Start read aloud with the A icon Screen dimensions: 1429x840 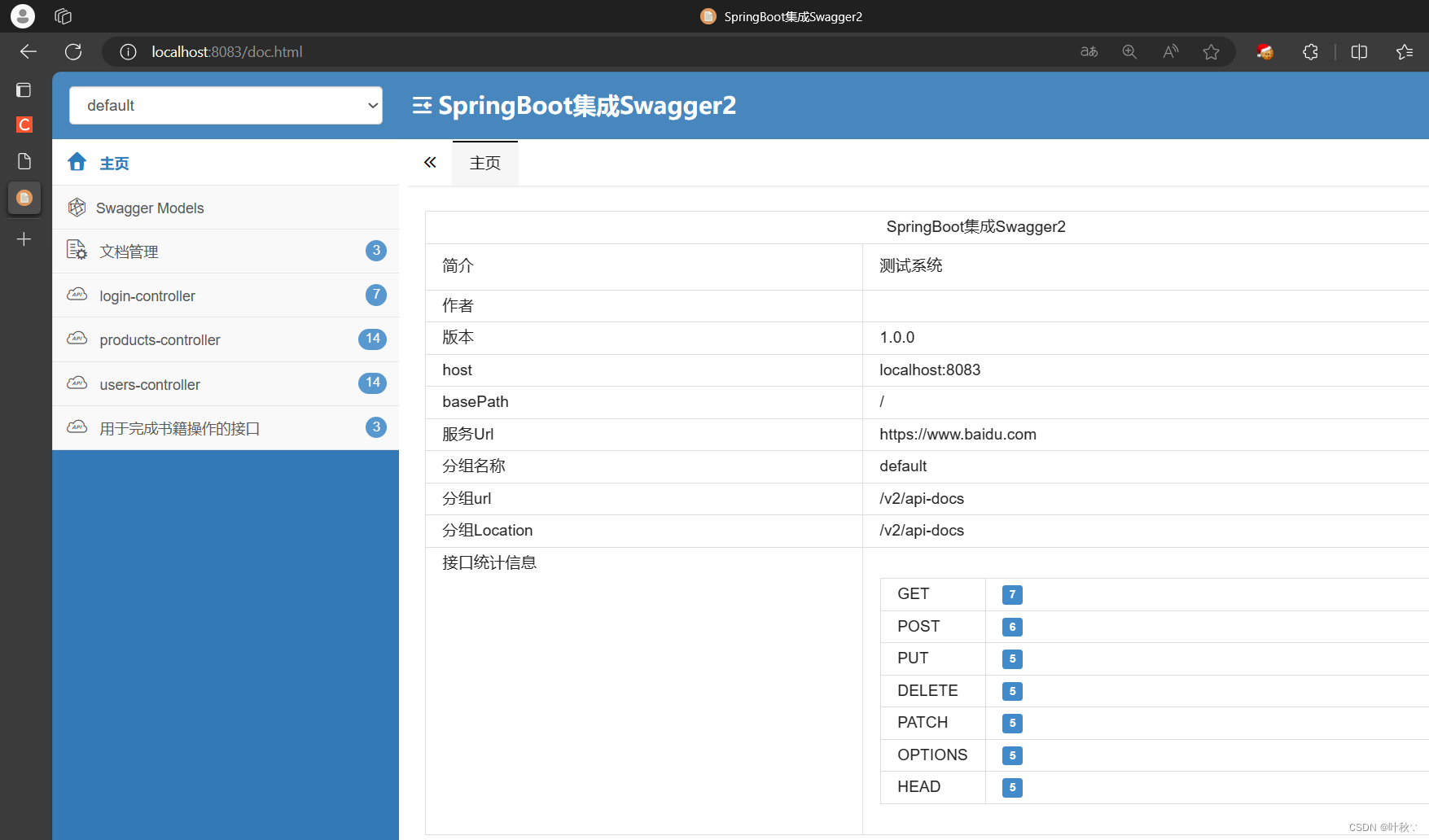(x=1171, y=52)
